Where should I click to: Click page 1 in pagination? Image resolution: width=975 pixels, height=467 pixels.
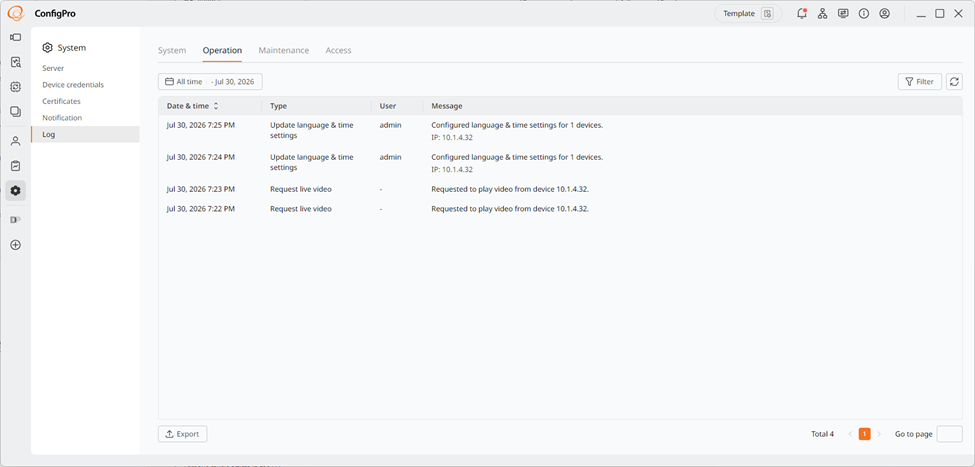tap(864, 434)
